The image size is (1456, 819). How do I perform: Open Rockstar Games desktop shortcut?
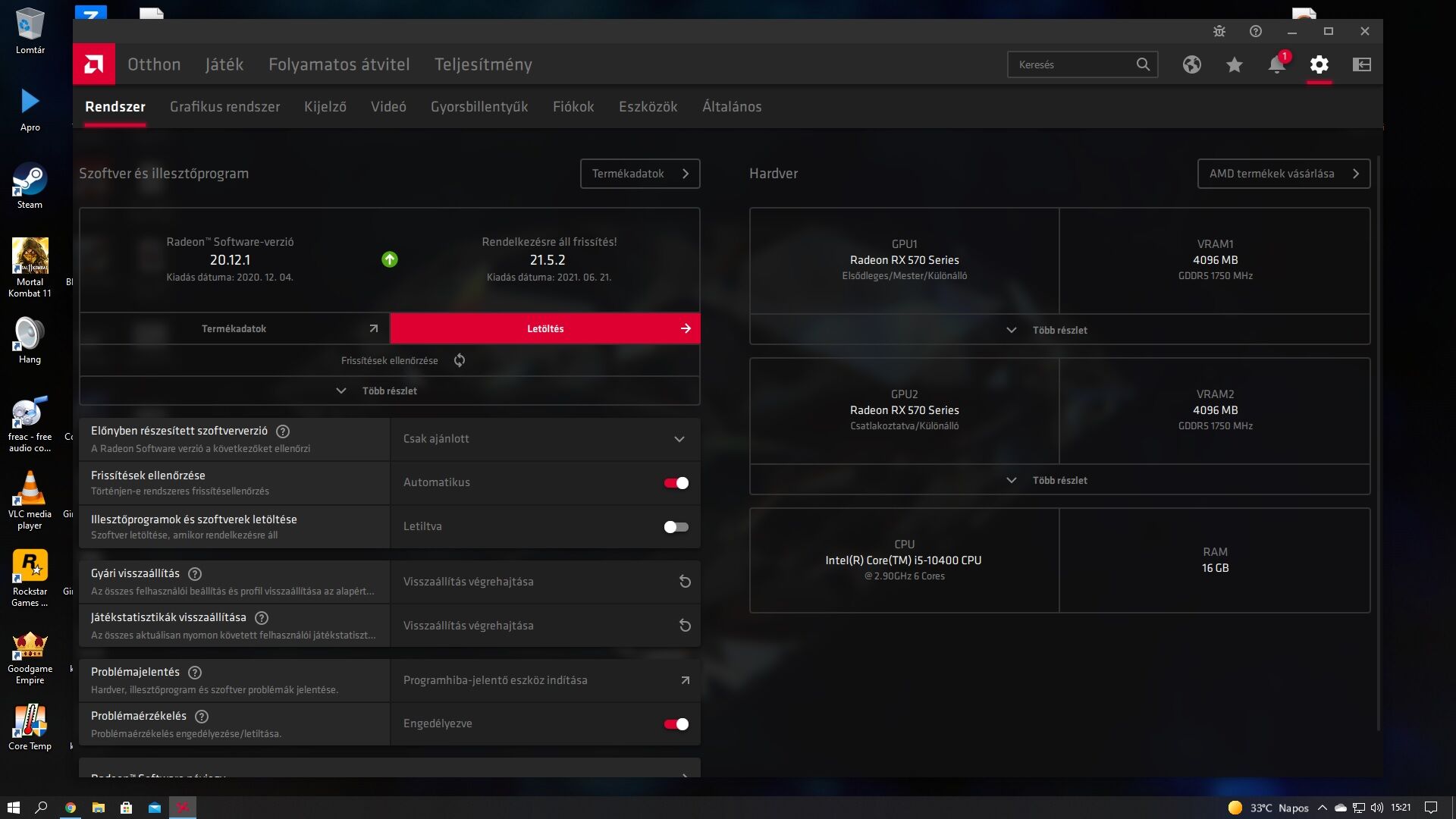point(30,578)
